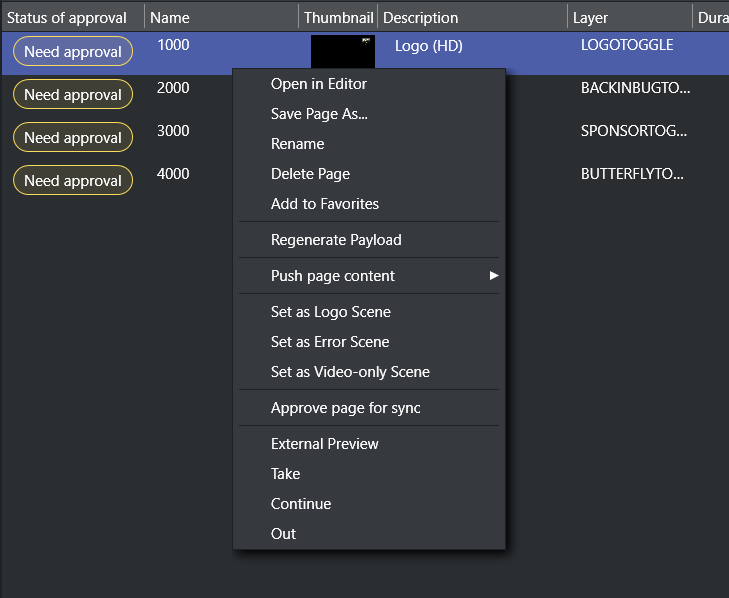729x598 pixels.
Task: Sort by Status of approval column header
Action: pyautogui.click(x=67, y=18)
